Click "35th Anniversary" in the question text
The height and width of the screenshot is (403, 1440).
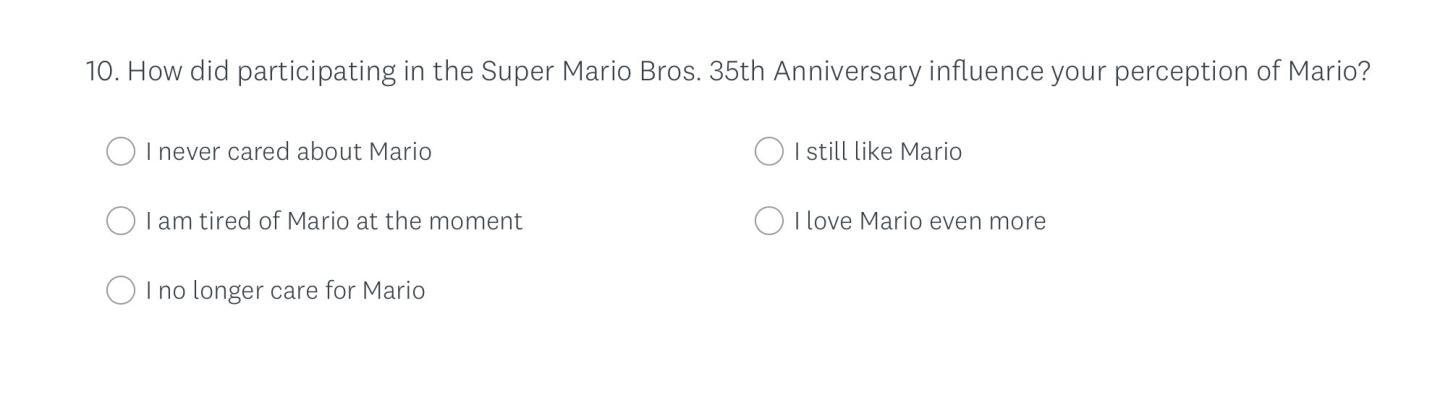[x=814, y=72]
